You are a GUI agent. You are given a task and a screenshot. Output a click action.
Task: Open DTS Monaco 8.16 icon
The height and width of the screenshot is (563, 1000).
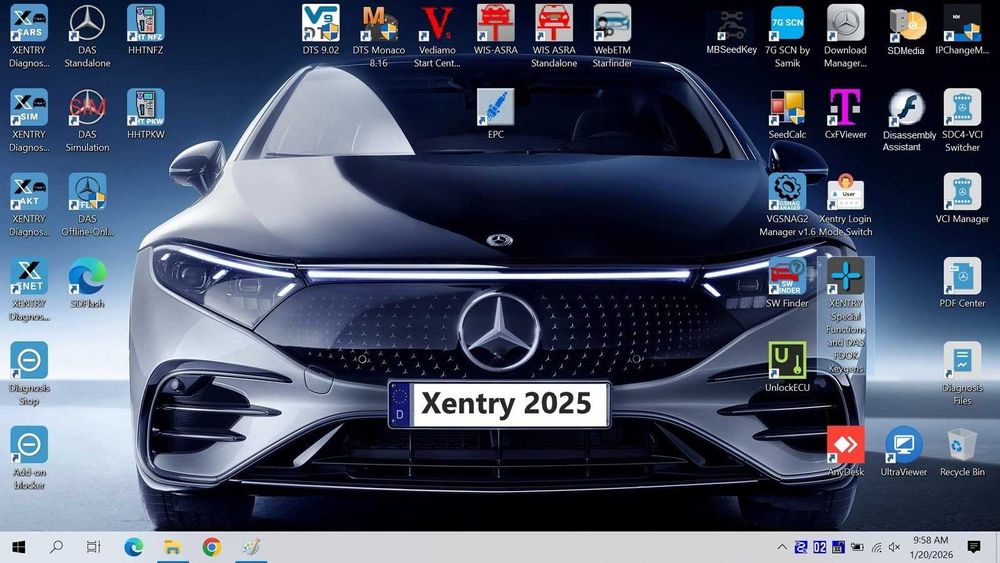(x=379, y=23)
